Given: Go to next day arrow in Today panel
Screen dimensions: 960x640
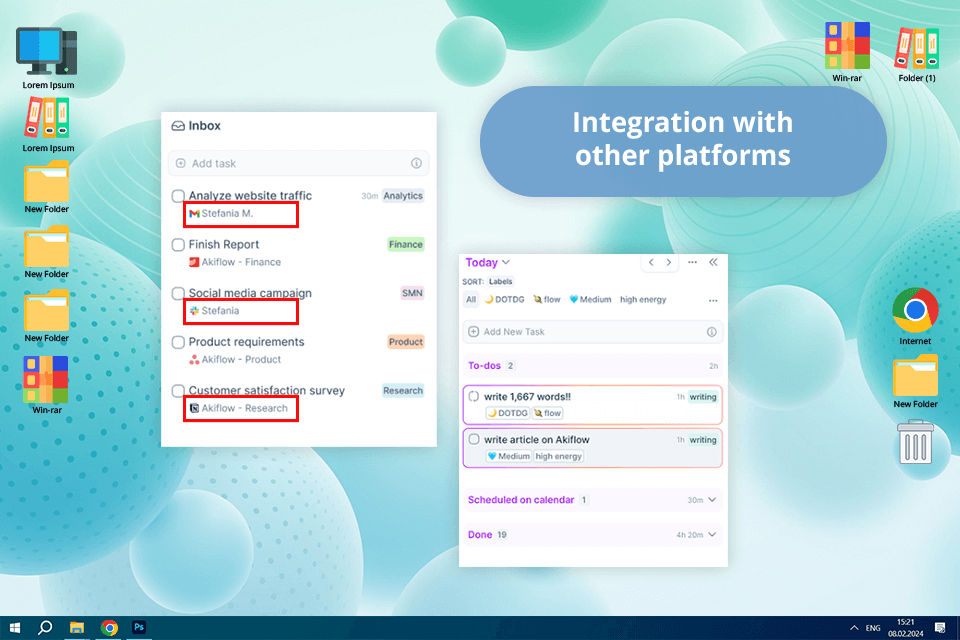Looking at the screenshot, I should [669, 262].
